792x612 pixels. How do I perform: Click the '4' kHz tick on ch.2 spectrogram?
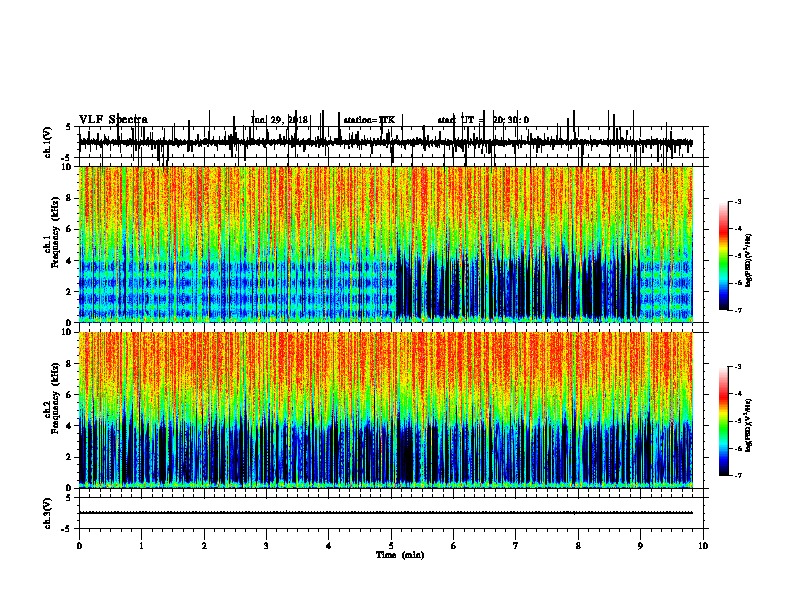click(x=70, y=426)
